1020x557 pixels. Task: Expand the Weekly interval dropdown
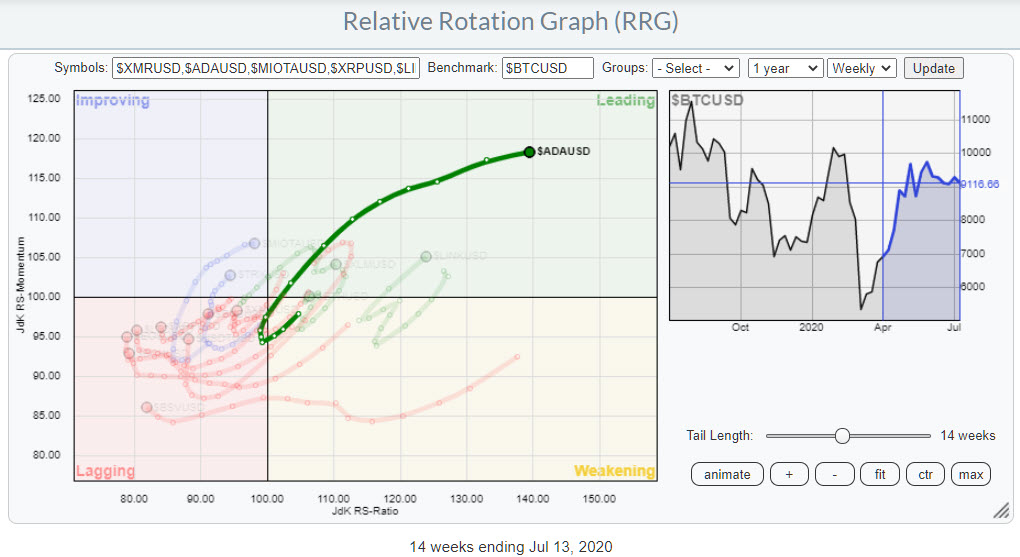(x=861, y=68)
